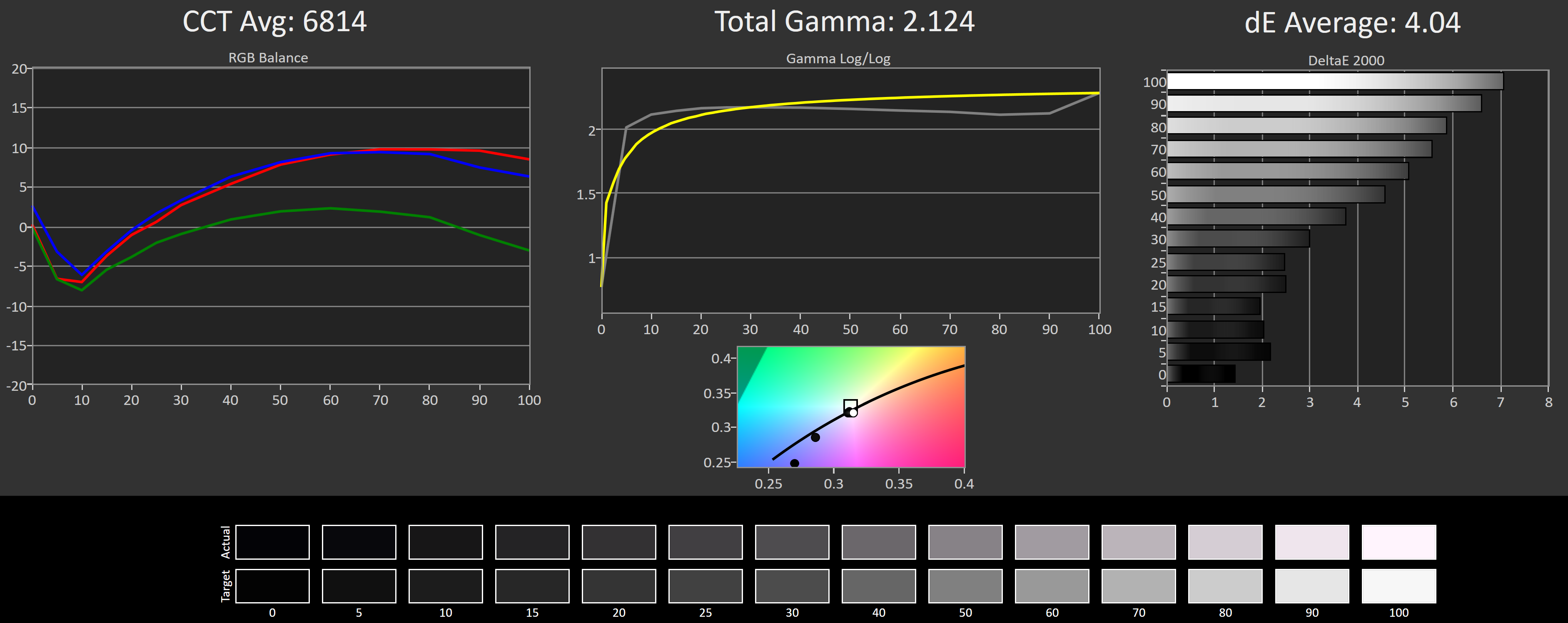Click the 20 bar in DeltaE chart
This screenshot has width=1568, height=623.
click(x=1226, y=284)
